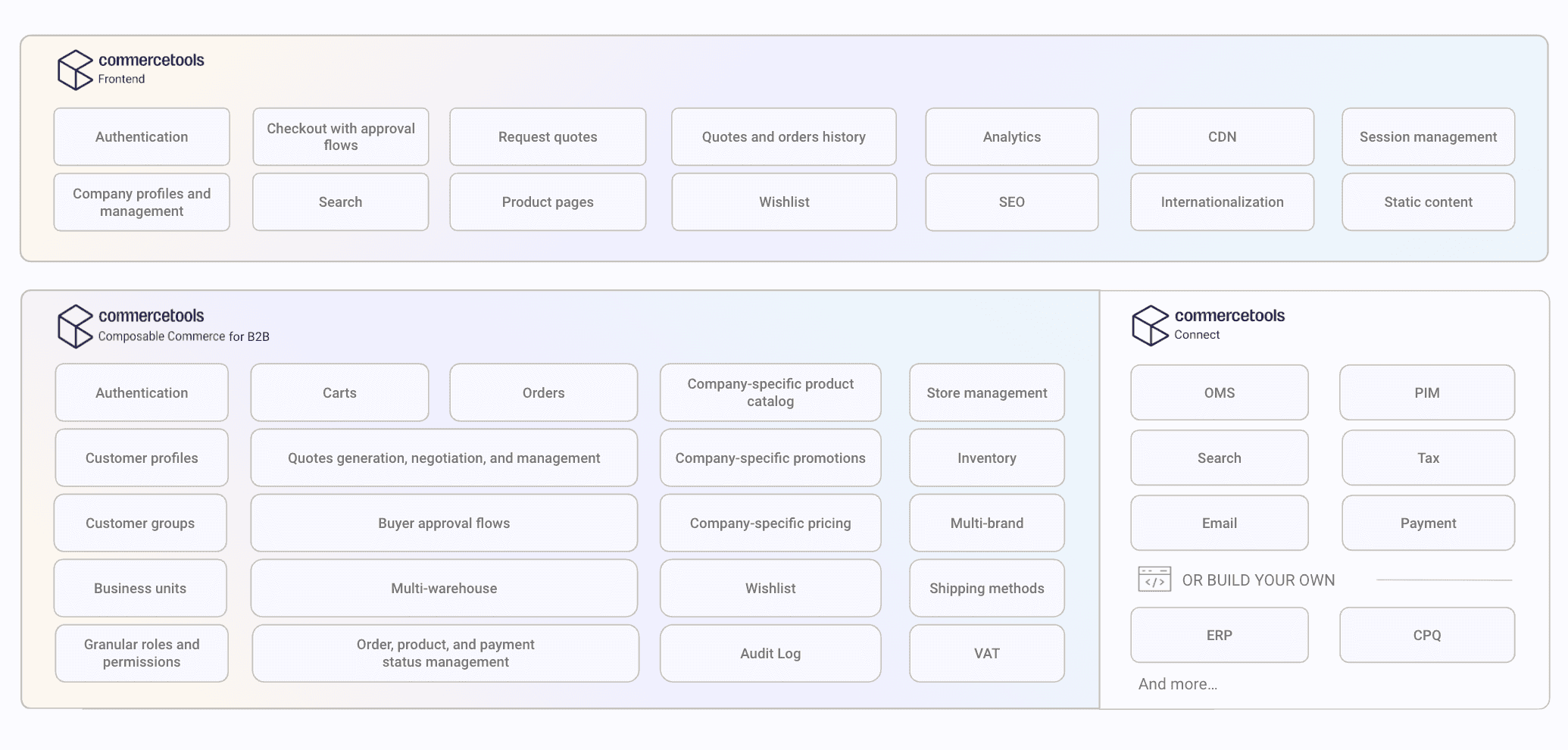The height and width of the screenshot is (750, 1568).
Task: Select Authentication box in the Frontend panel
Action: (x=142, y=136)
